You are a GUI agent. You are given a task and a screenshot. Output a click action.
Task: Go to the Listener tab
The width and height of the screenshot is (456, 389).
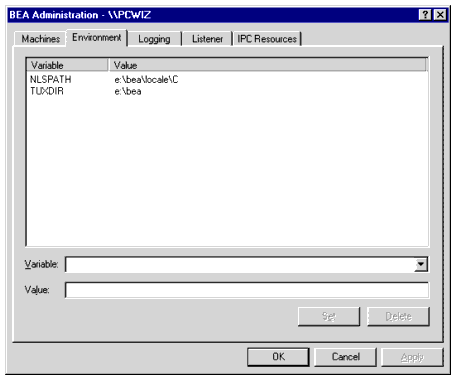[x=207, y=39]
